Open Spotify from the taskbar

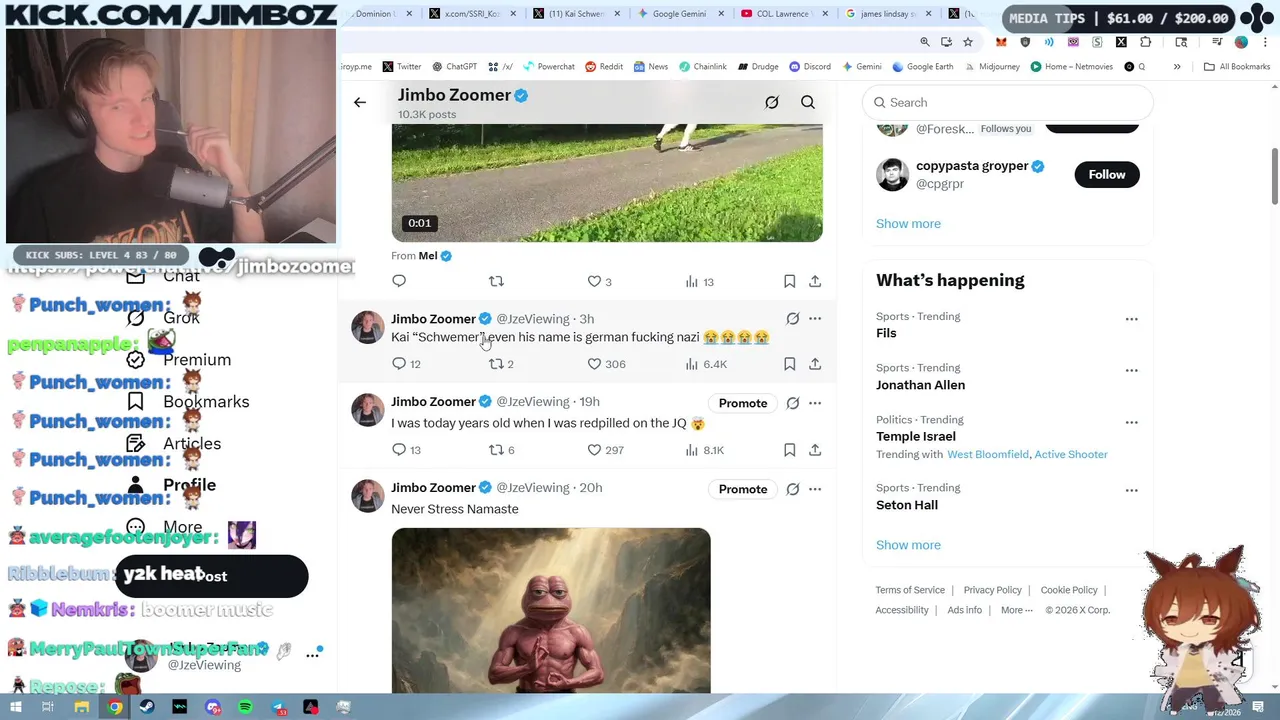[x=246, y=707]
